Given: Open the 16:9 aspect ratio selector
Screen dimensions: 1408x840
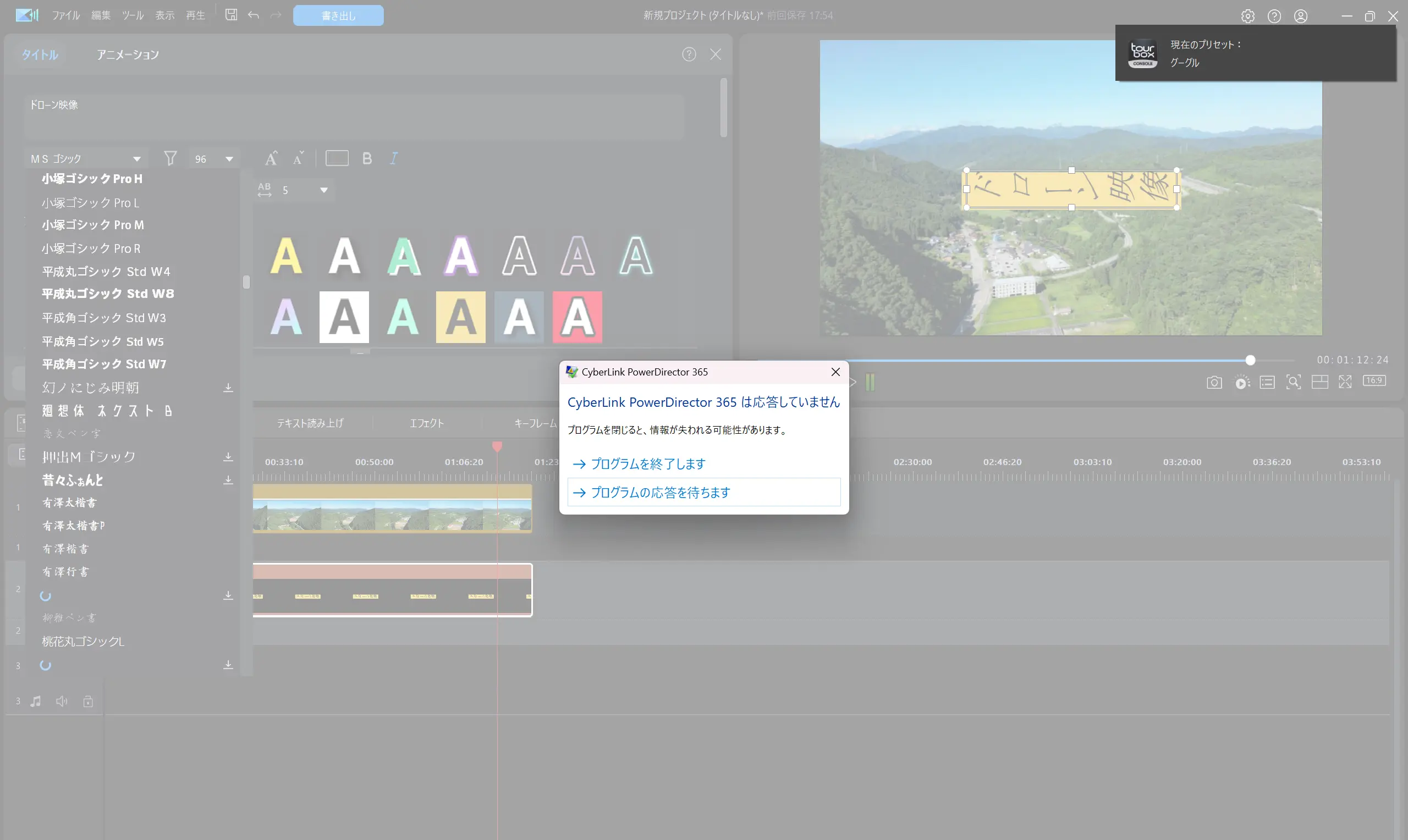Looking at the screenshot, I should [1374, 380].
